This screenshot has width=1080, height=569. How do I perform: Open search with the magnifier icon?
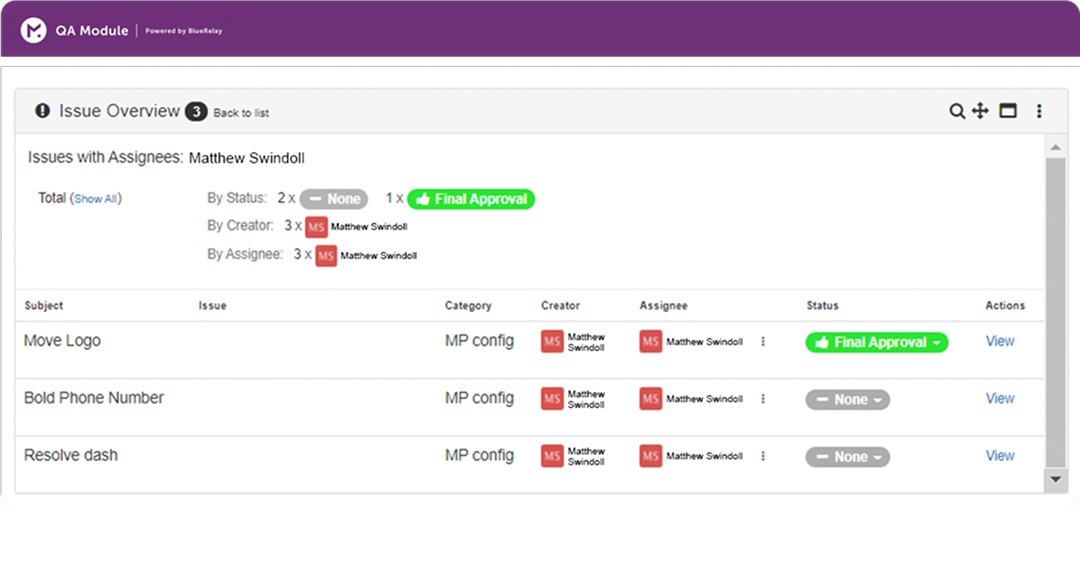pos(957,111)
